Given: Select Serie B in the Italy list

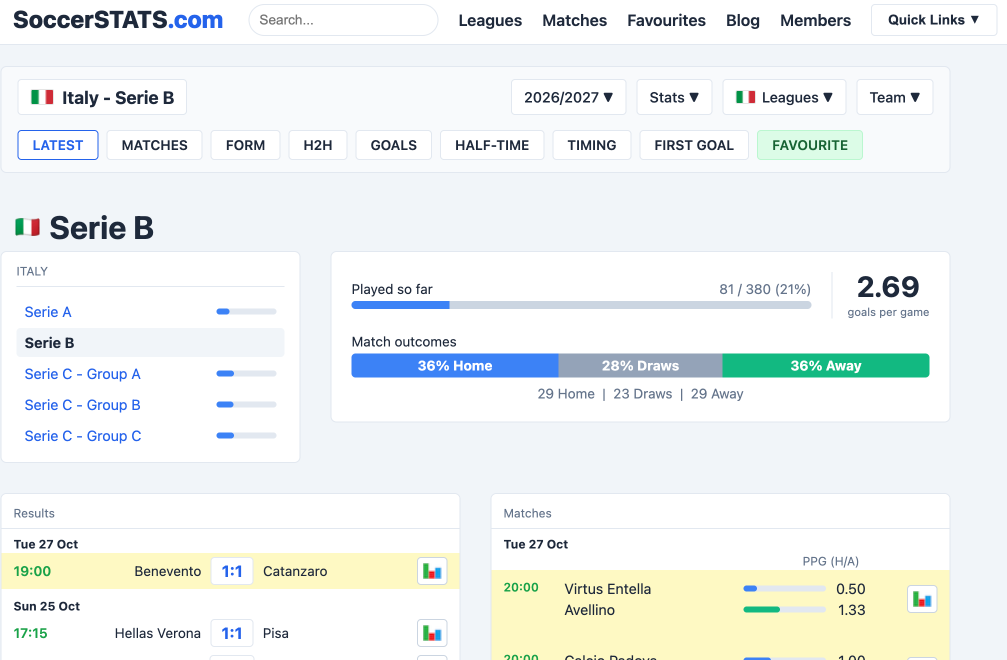Looking at the screenshot, I should tap(150, 343).
